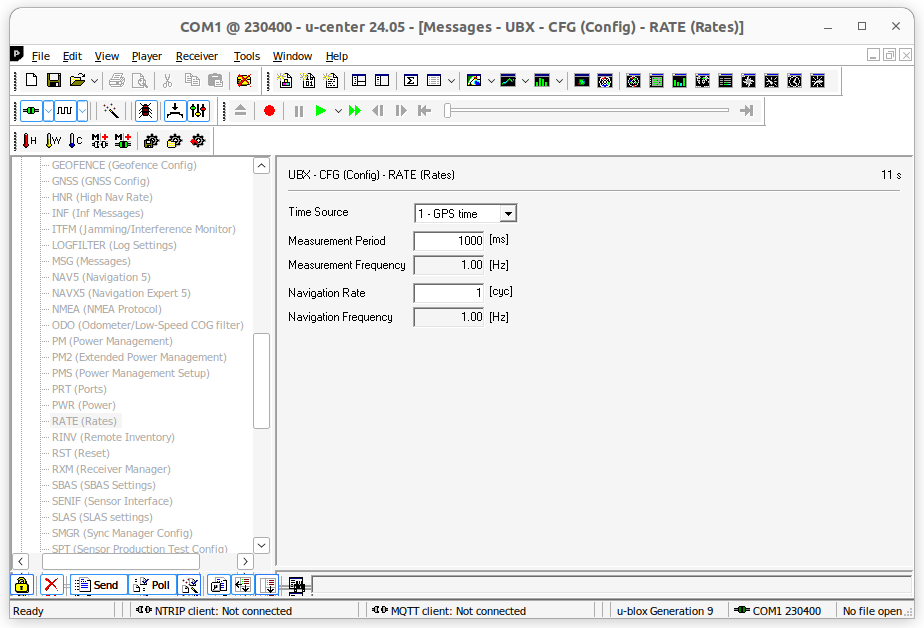Screen dimensions: 924x628
Task: Open the Receiver menu
Action: (x=197, y=56)
